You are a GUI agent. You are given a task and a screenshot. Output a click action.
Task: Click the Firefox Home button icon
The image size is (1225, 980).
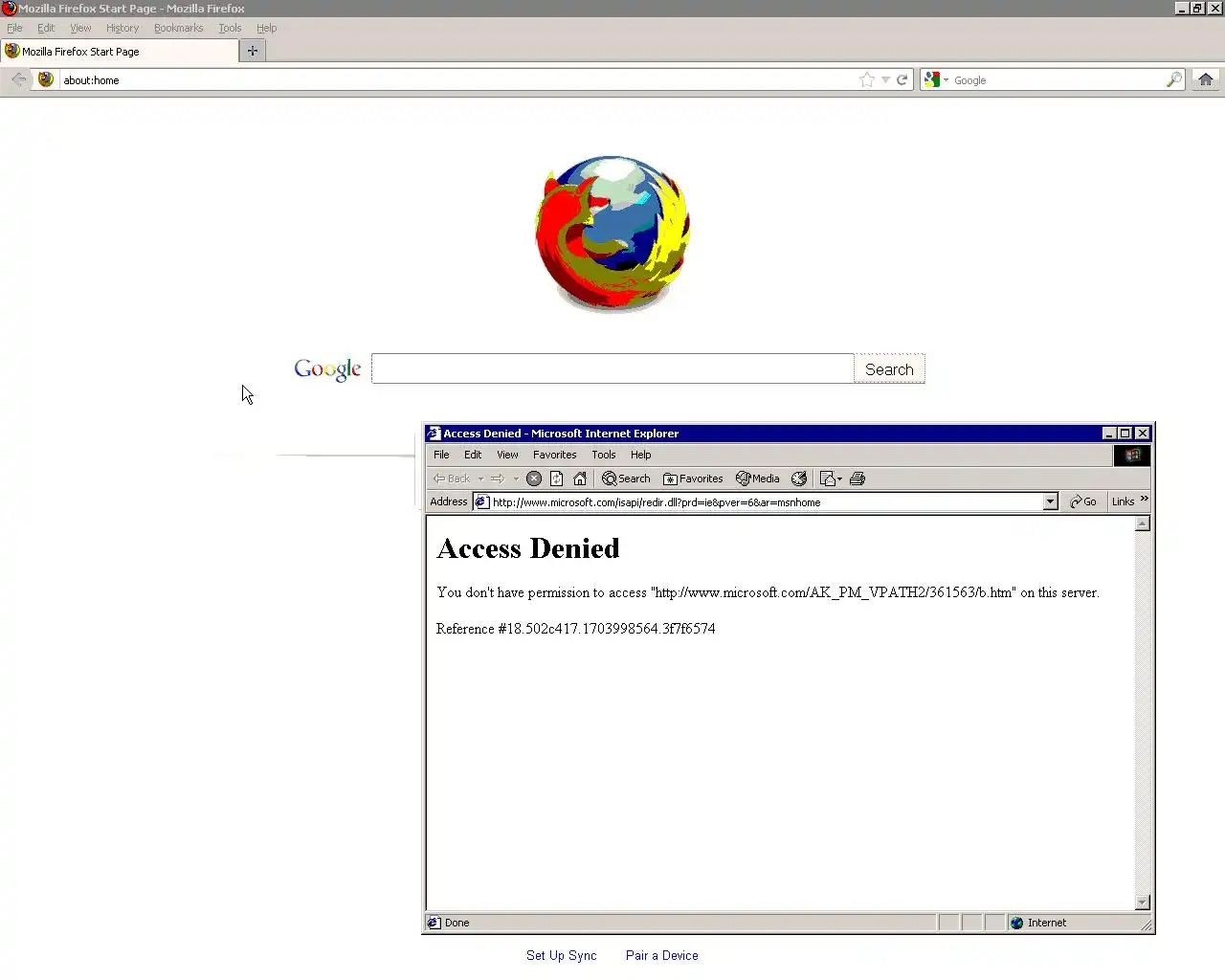pos(1206,79)
